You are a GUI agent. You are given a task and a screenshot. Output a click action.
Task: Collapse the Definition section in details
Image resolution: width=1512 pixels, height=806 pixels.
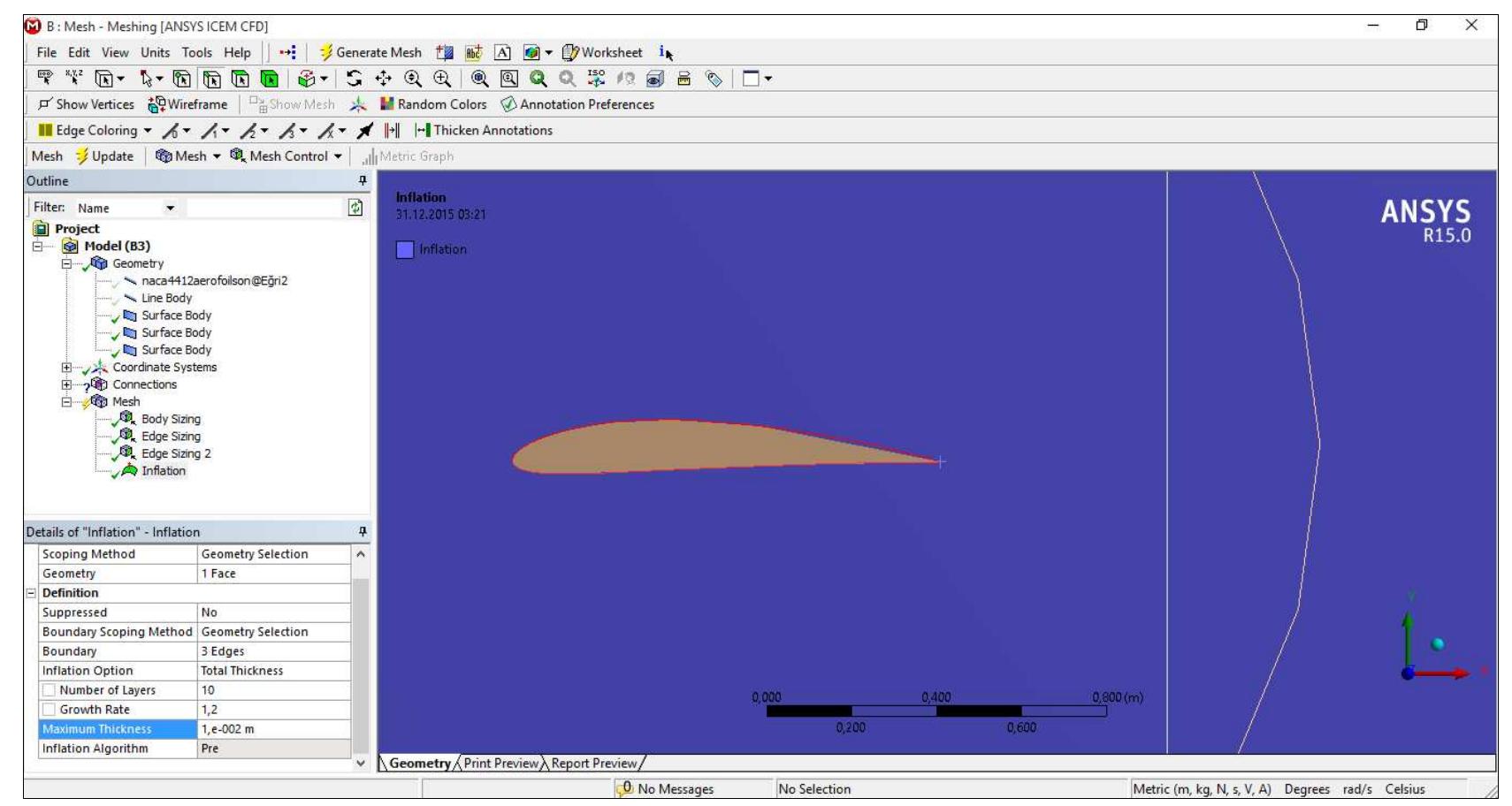33,592
